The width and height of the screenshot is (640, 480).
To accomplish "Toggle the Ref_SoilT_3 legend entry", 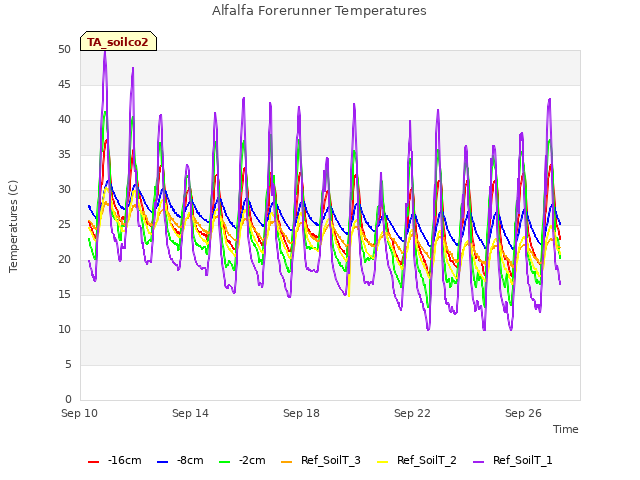I will [x=321, y=460].
